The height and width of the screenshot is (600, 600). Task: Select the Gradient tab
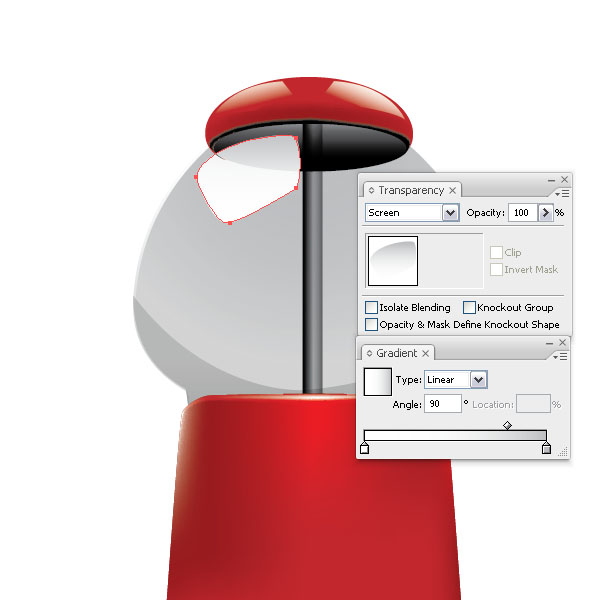(x=397, y=353)
